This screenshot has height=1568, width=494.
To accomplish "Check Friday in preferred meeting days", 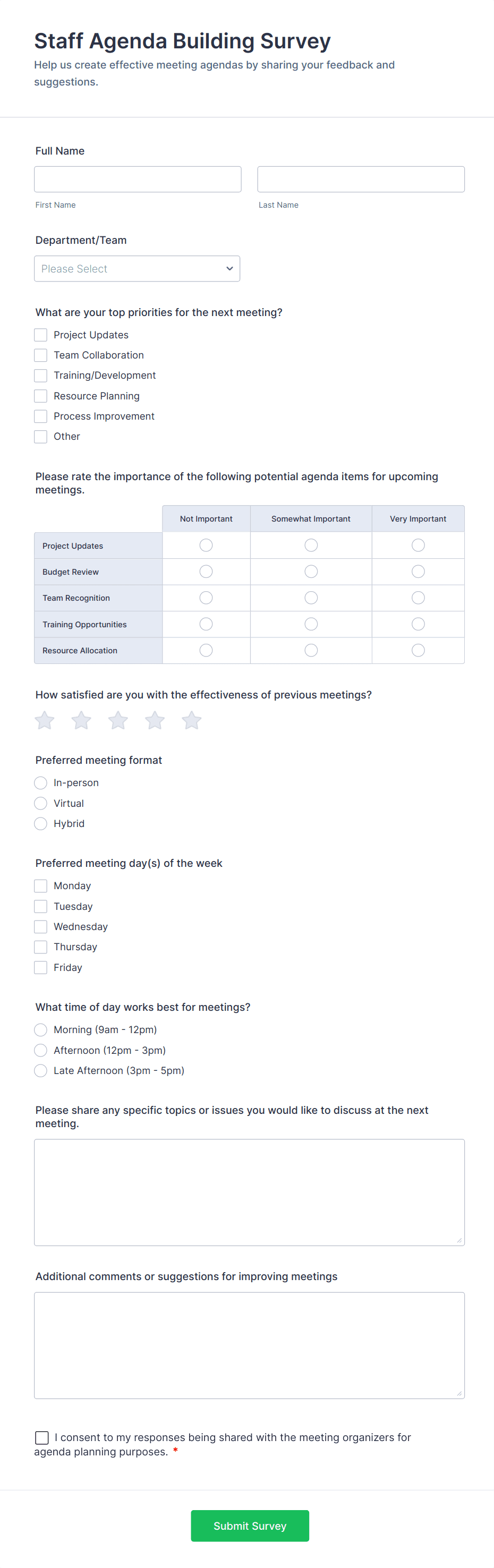I will (40, 967).
